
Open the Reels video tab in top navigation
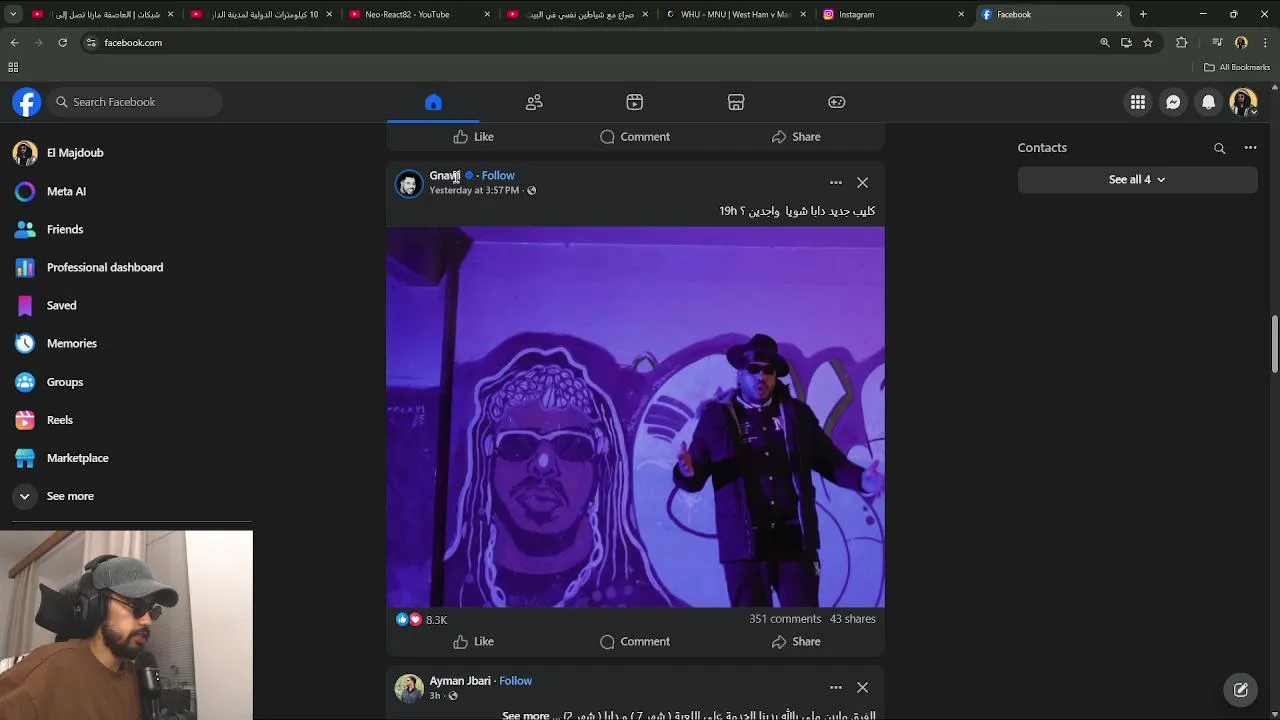[x=635, y=102]
